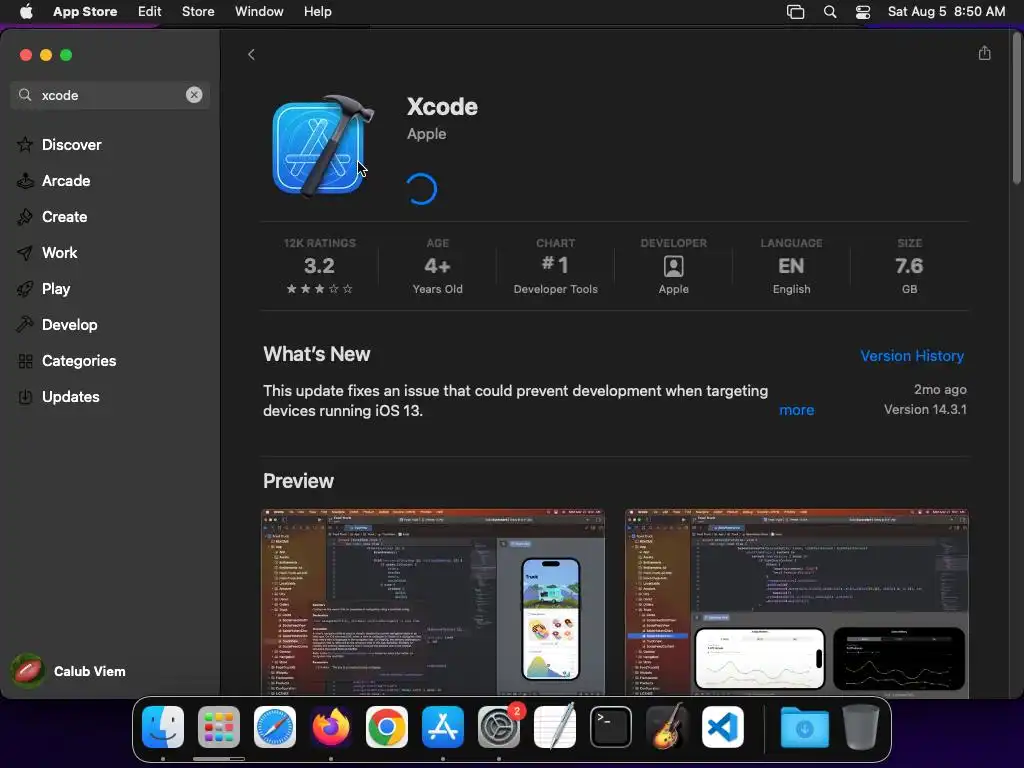Click the Work paper-plane icon
The width and height of the screenshot is (1024, 768).
click(25, 253)
